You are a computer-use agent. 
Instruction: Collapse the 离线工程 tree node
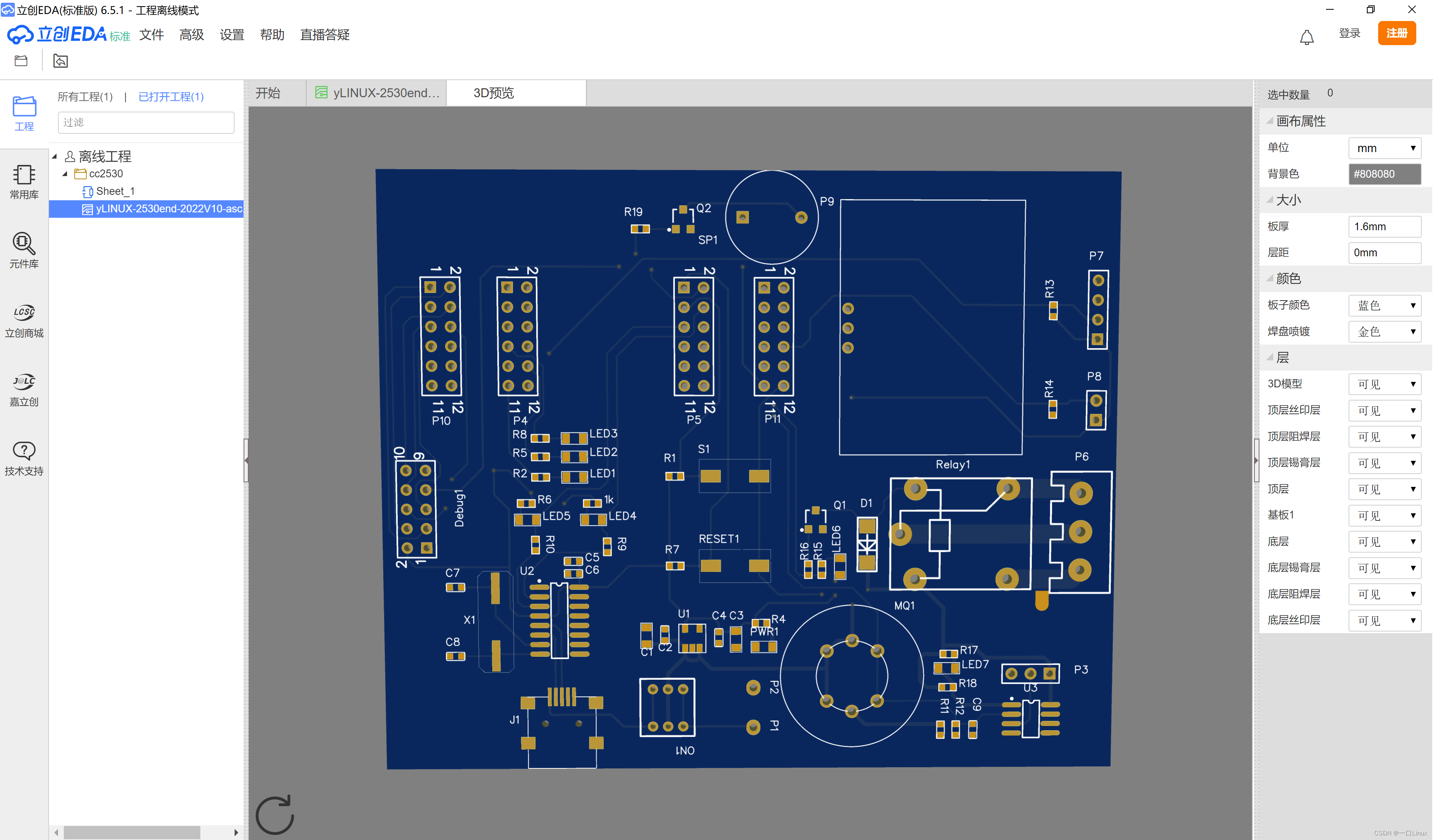pos(54,156)
